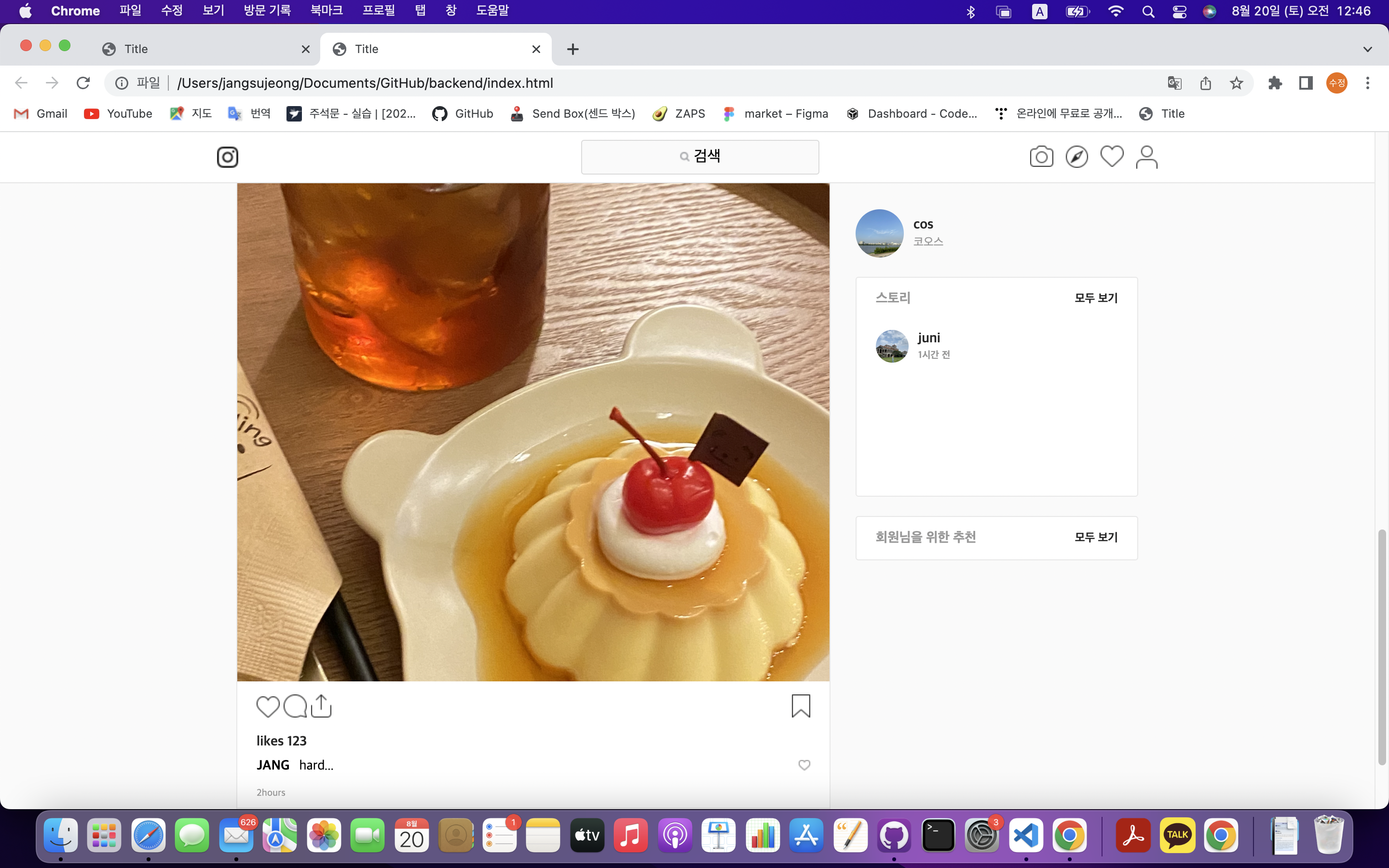1389x868 pixels.
Task: Click 모두 보기 in the 스토리 box
Action: pos(1096,298)
